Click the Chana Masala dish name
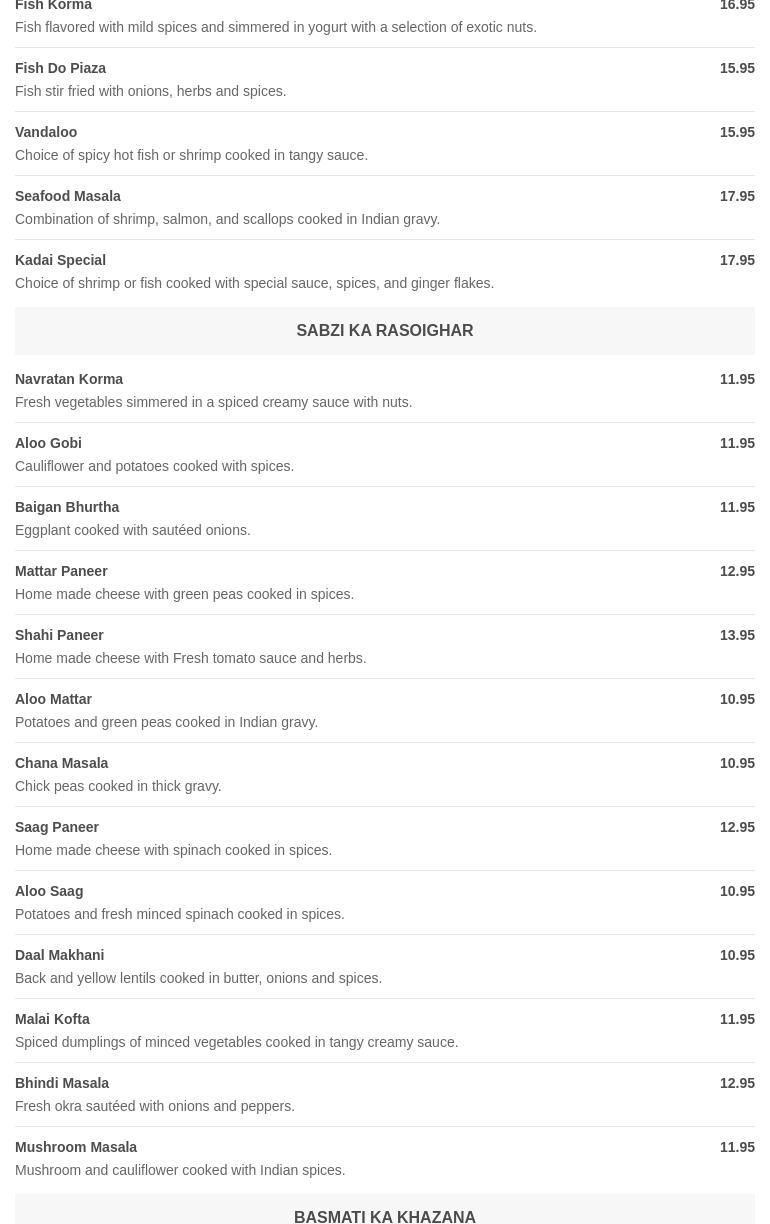 61,763
